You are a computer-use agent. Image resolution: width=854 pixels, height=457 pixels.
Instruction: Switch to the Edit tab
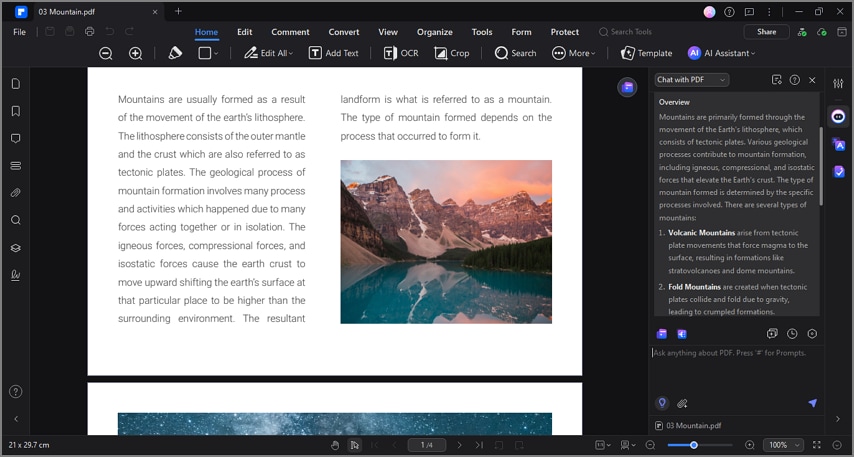[x=245, y=32]
